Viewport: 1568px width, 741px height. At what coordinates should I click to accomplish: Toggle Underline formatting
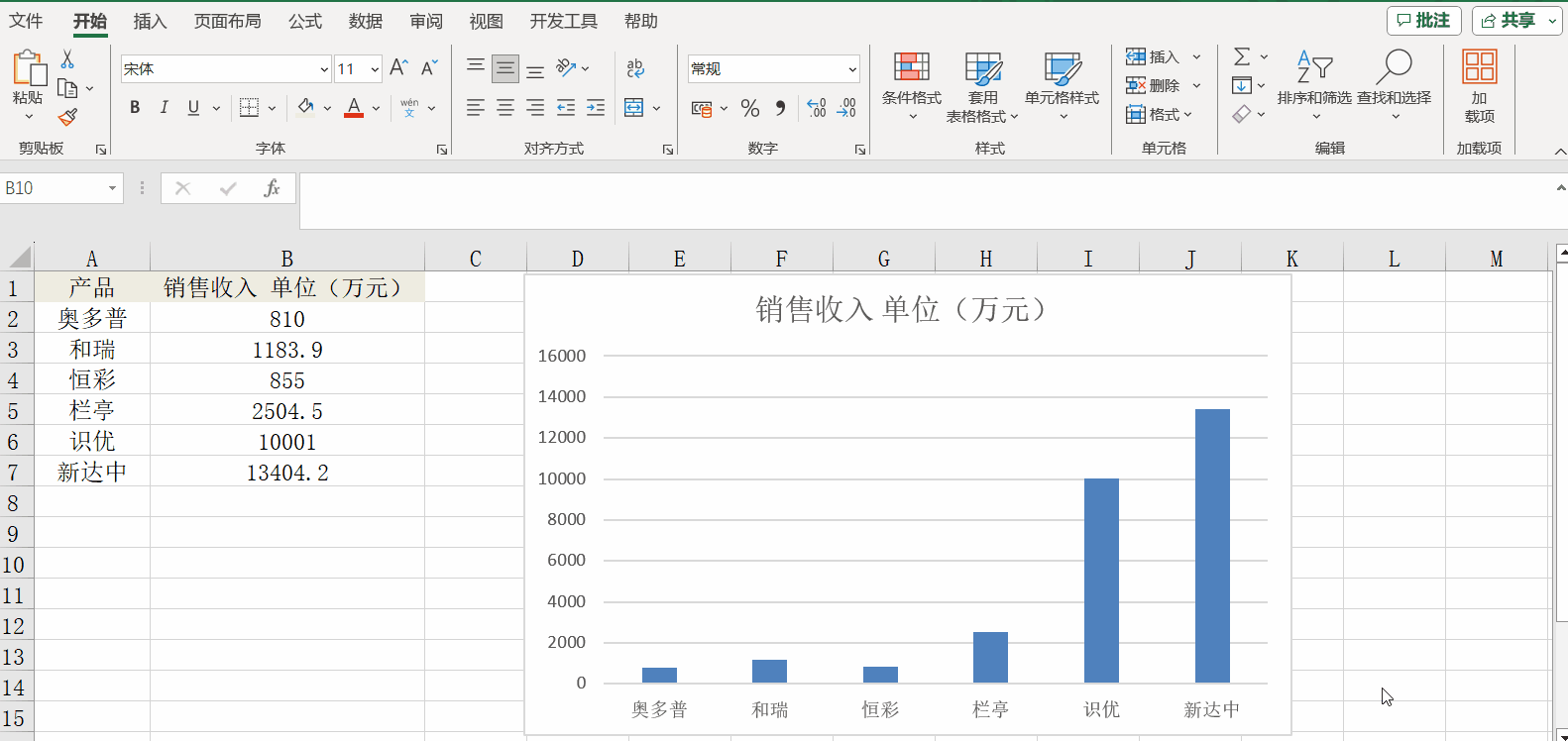193,107
